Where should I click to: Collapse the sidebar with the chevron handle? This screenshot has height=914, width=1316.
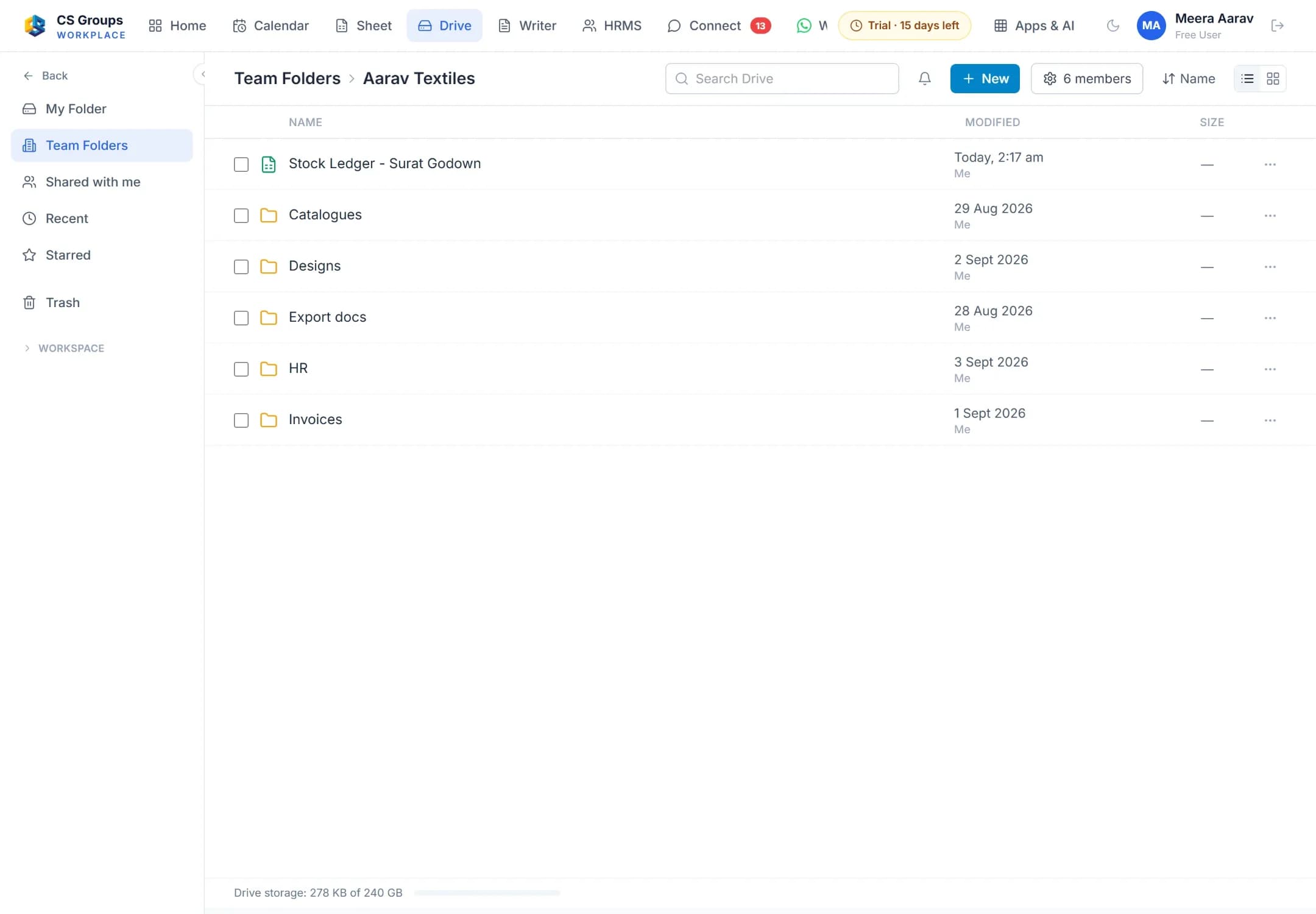202,74
